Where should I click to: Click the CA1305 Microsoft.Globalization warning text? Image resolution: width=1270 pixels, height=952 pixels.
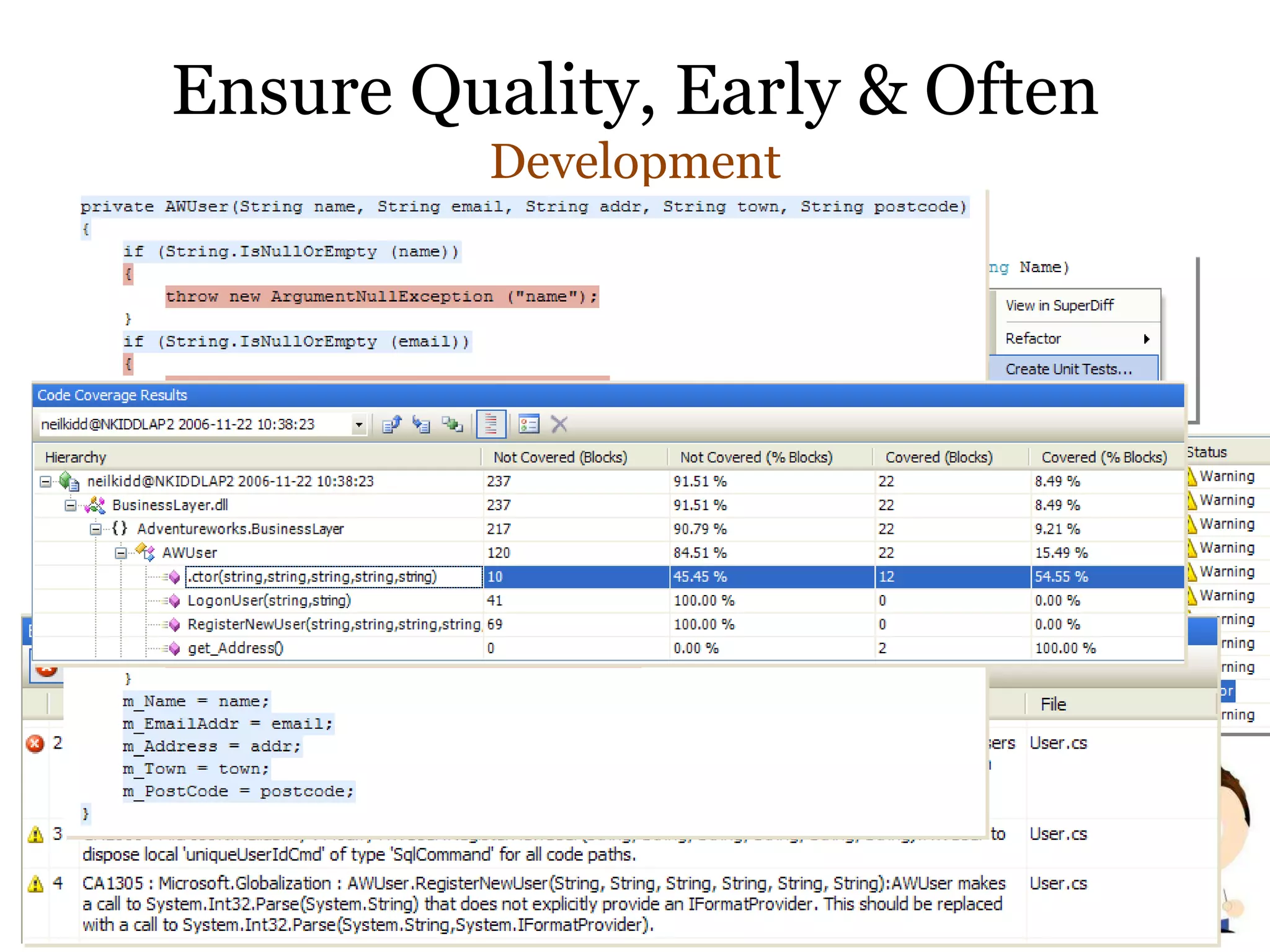click(544, 904)
